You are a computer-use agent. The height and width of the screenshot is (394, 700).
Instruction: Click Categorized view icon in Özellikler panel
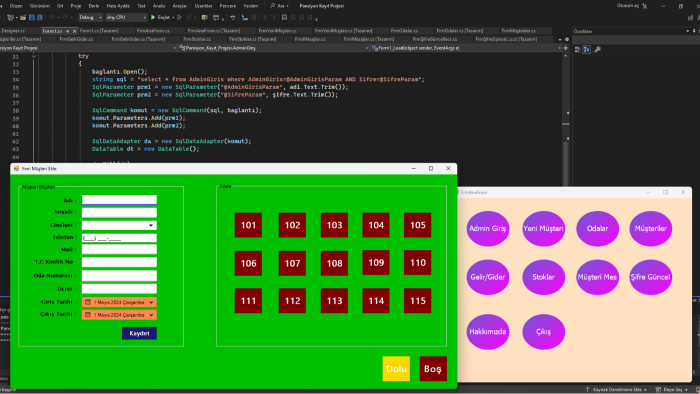tap(577, 50)
